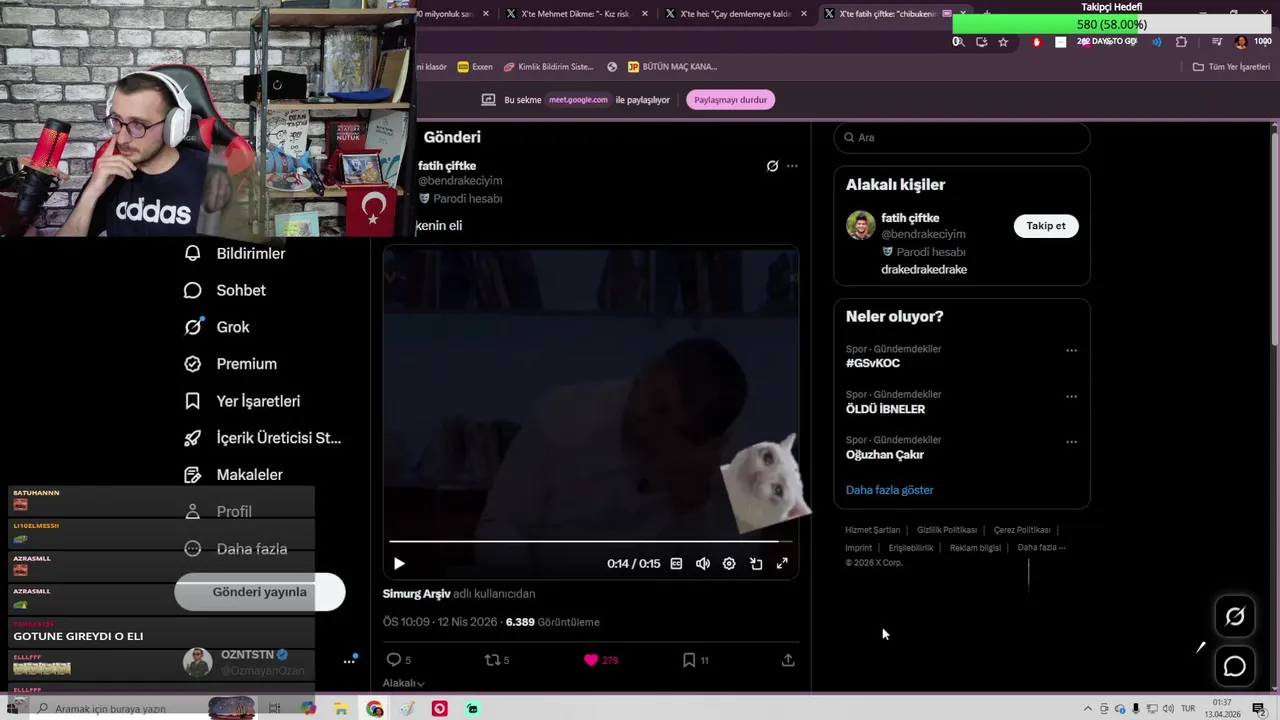The width and height of the screenshot is (1280, 720).
Task: Switch the video to full screen
Action: tap(782, 564)
